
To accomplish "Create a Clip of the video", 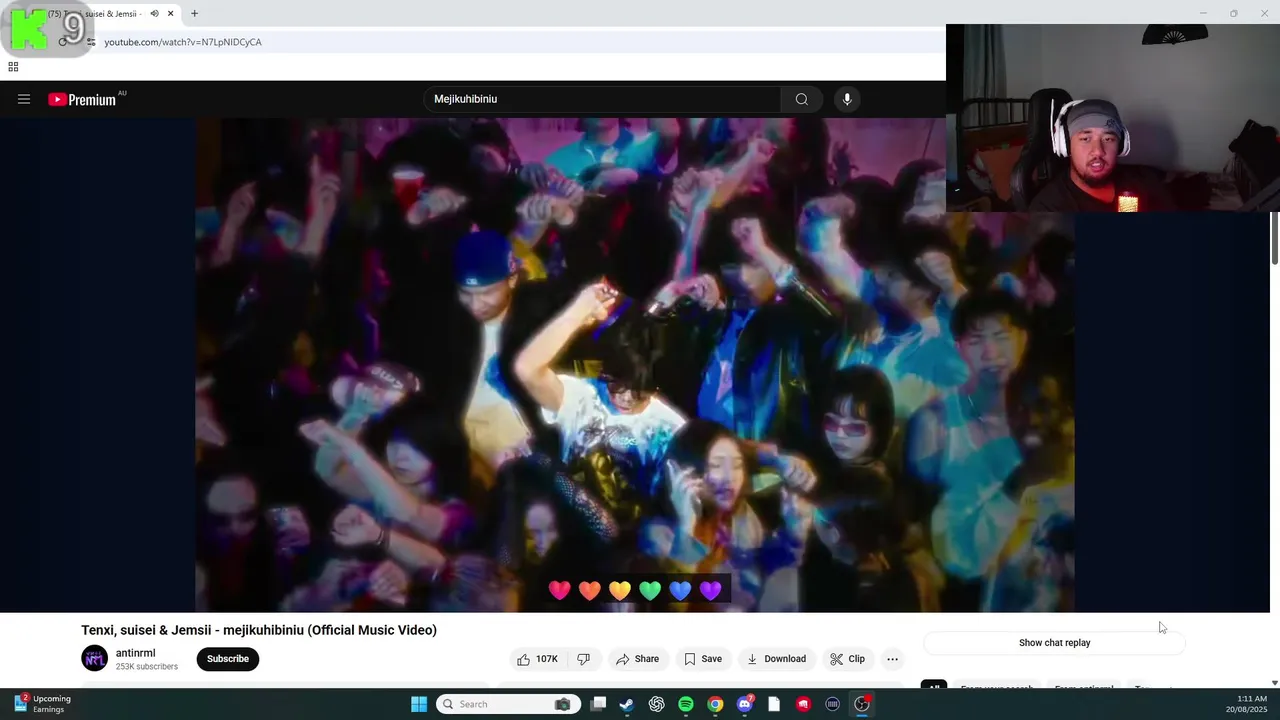I will tap(847, 659).
